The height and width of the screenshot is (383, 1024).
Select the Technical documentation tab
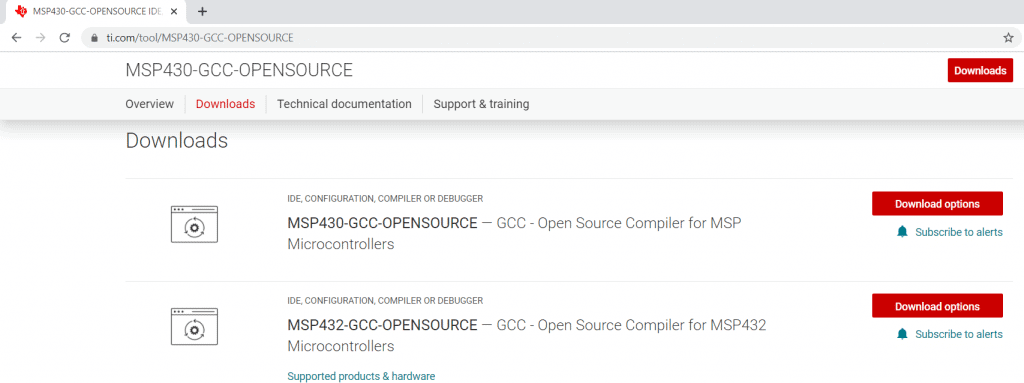[x=344, y=104]
